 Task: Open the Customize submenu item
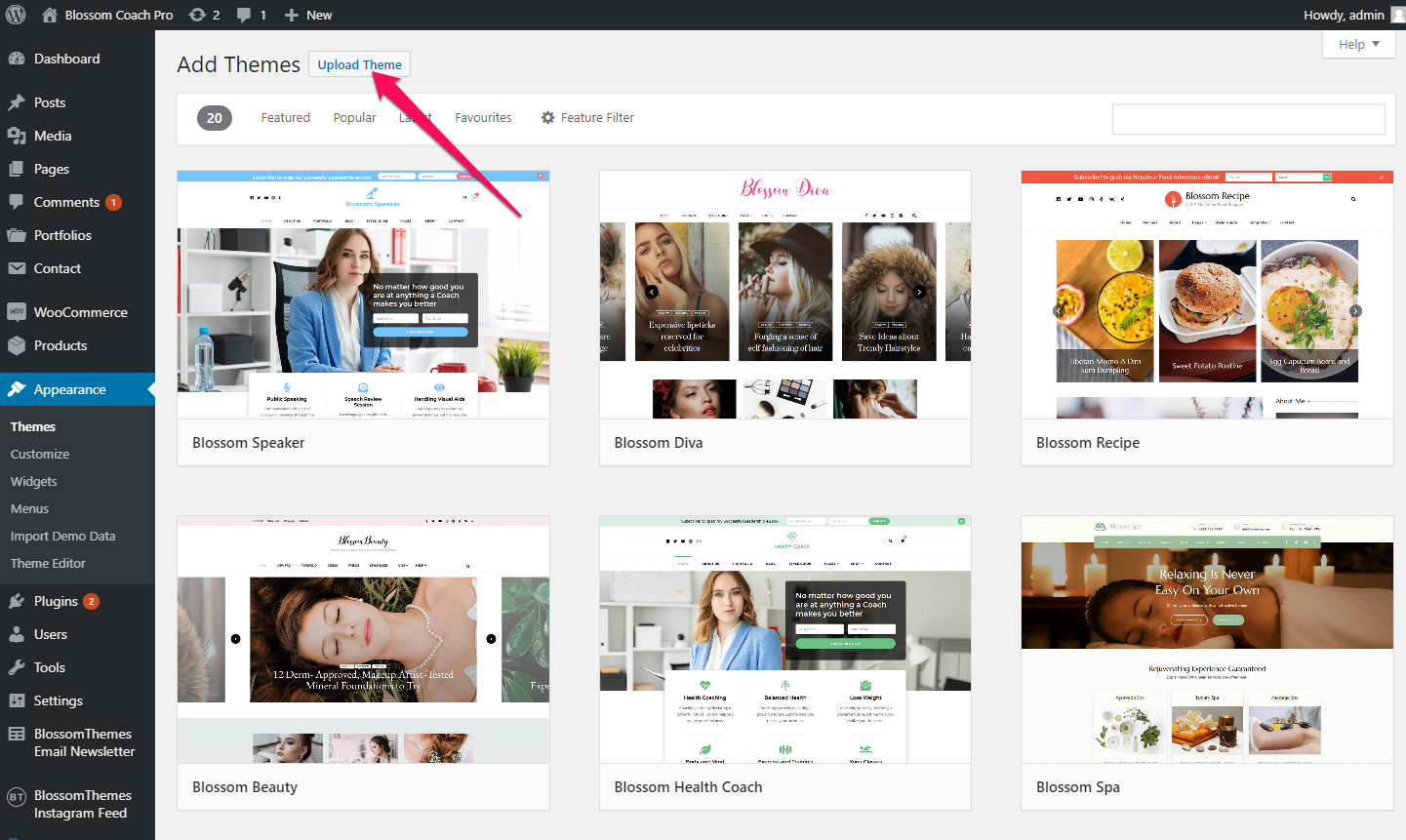pyautogui.click(x=40, y=454)
